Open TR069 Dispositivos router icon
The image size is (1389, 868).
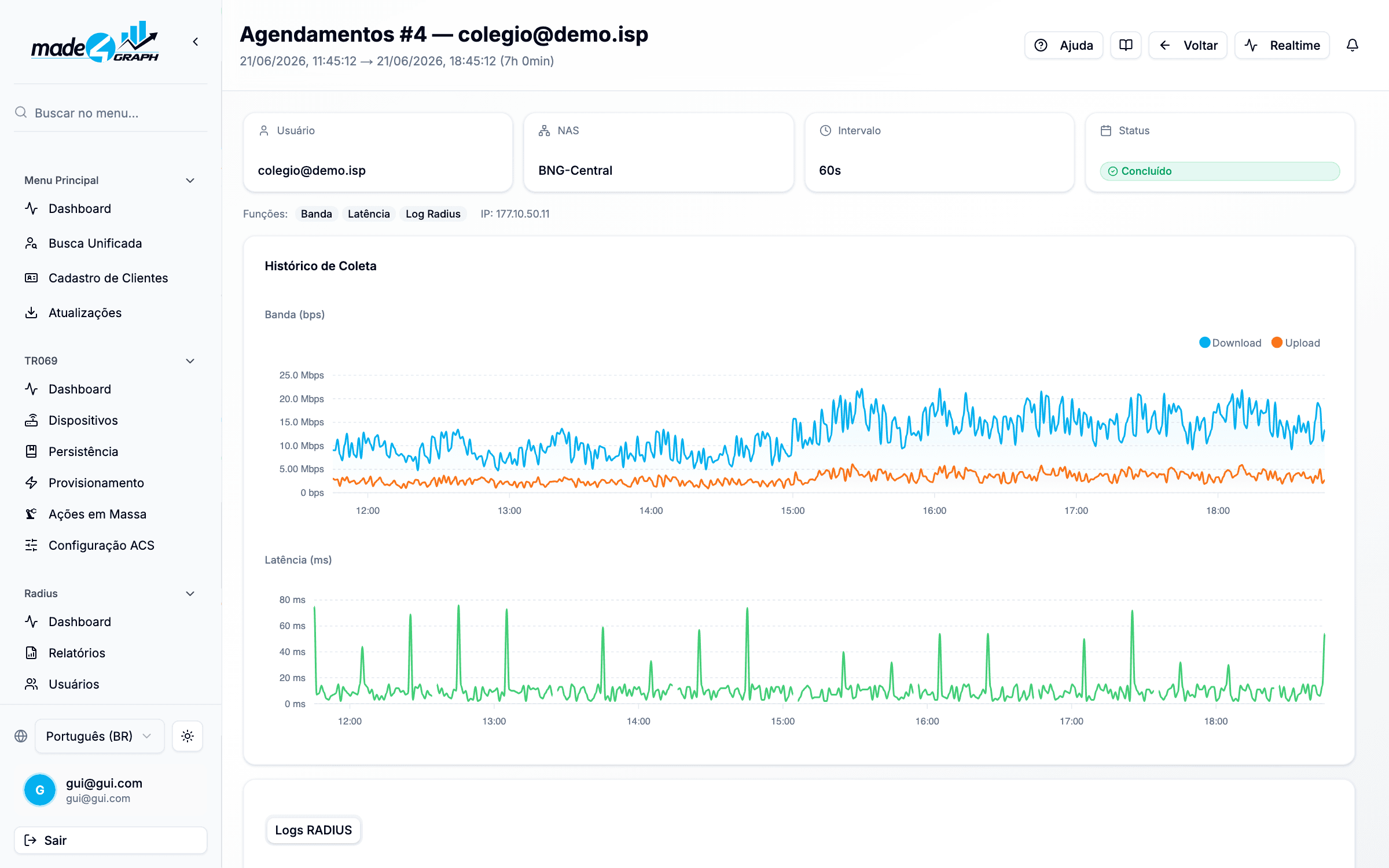click(x=31, y=420)
